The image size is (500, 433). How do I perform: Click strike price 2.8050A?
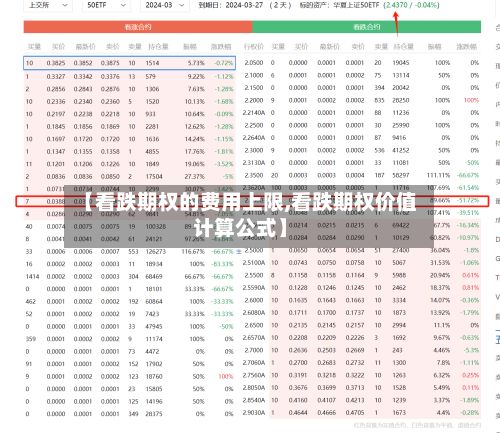tap(254, 388)
